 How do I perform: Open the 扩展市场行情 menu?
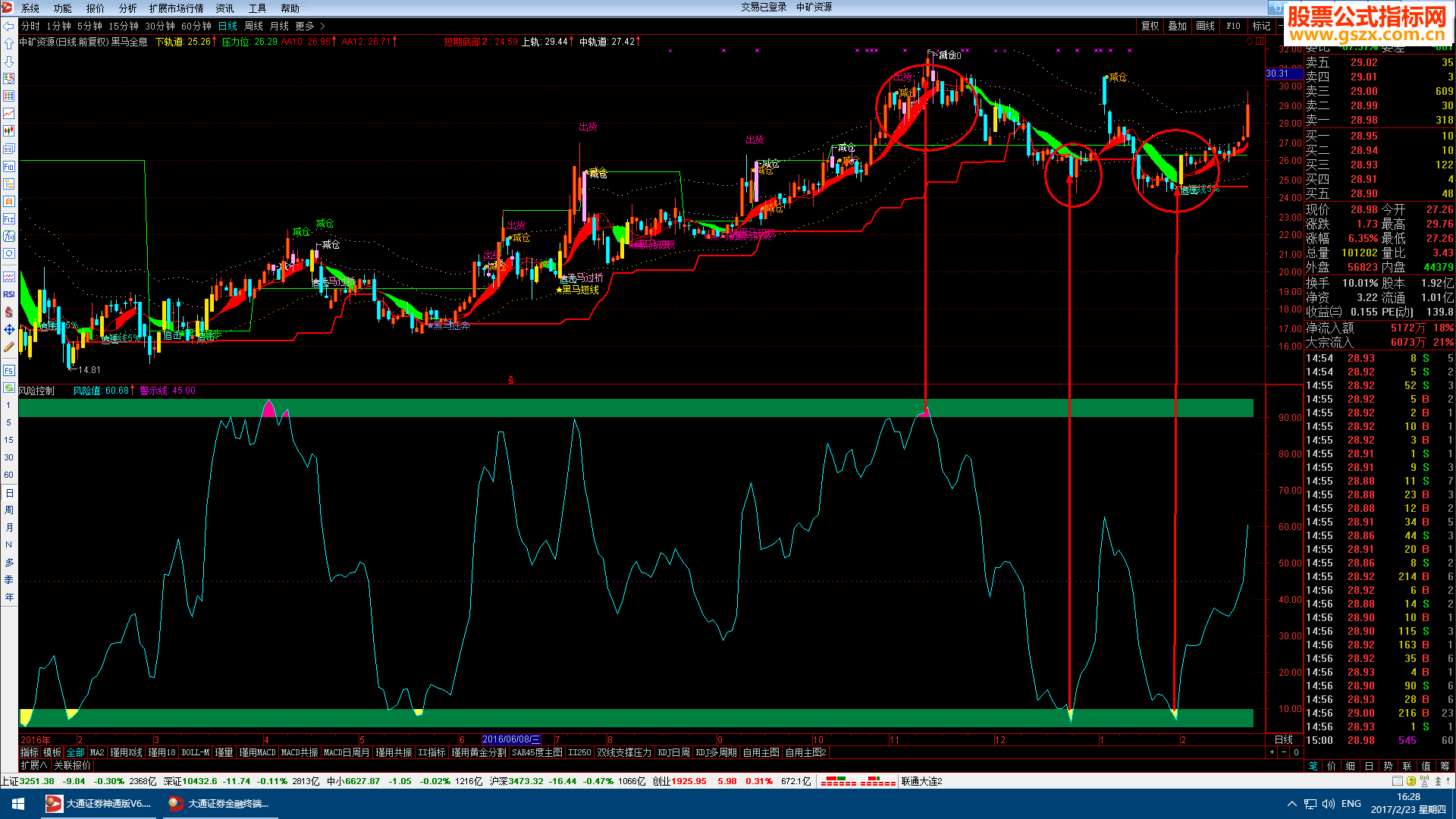[x=177, y=8]
